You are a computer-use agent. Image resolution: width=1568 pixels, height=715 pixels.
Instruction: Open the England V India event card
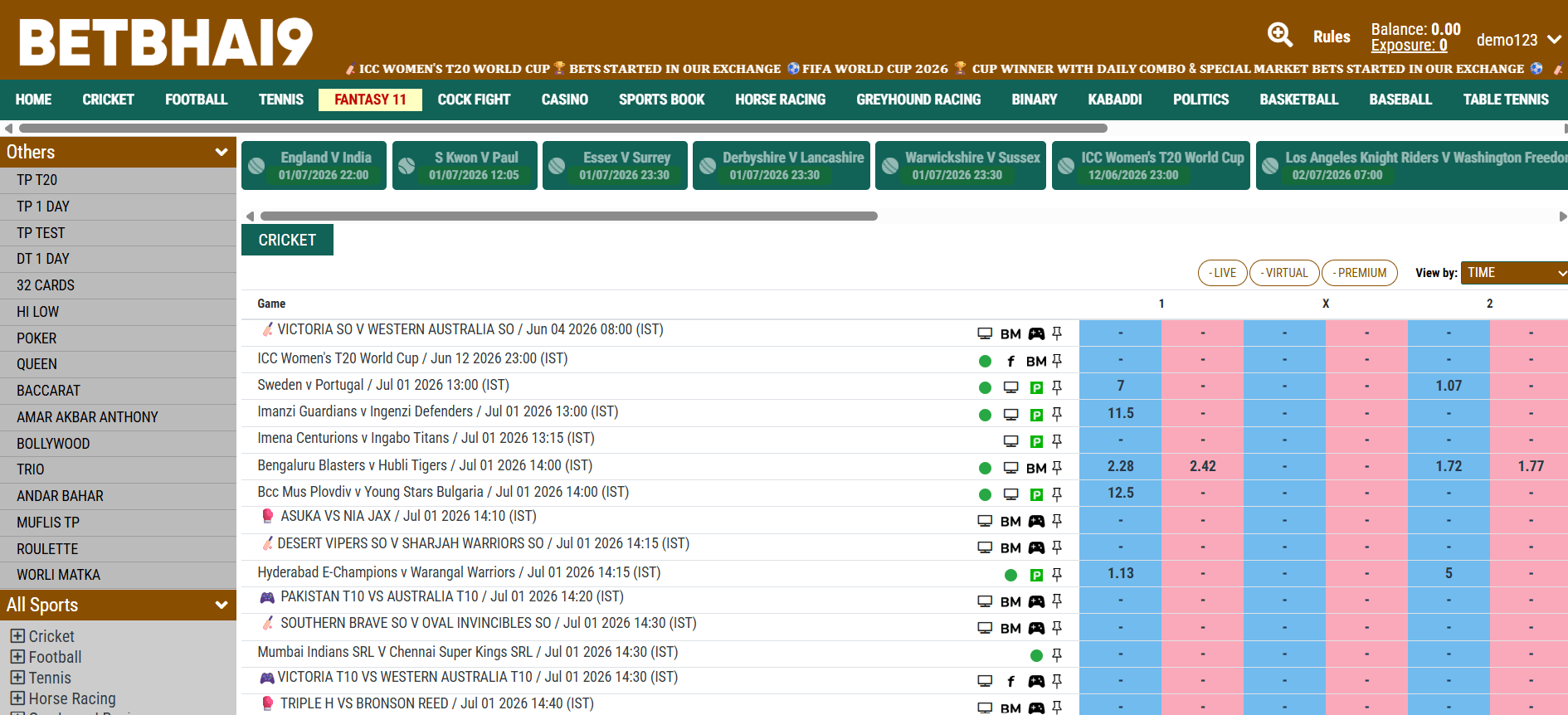coord(314,166)
